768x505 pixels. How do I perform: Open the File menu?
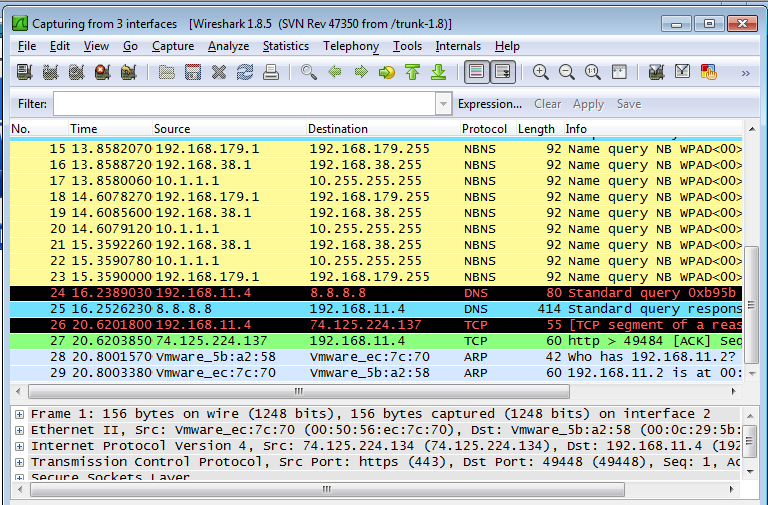coord(27,46)
